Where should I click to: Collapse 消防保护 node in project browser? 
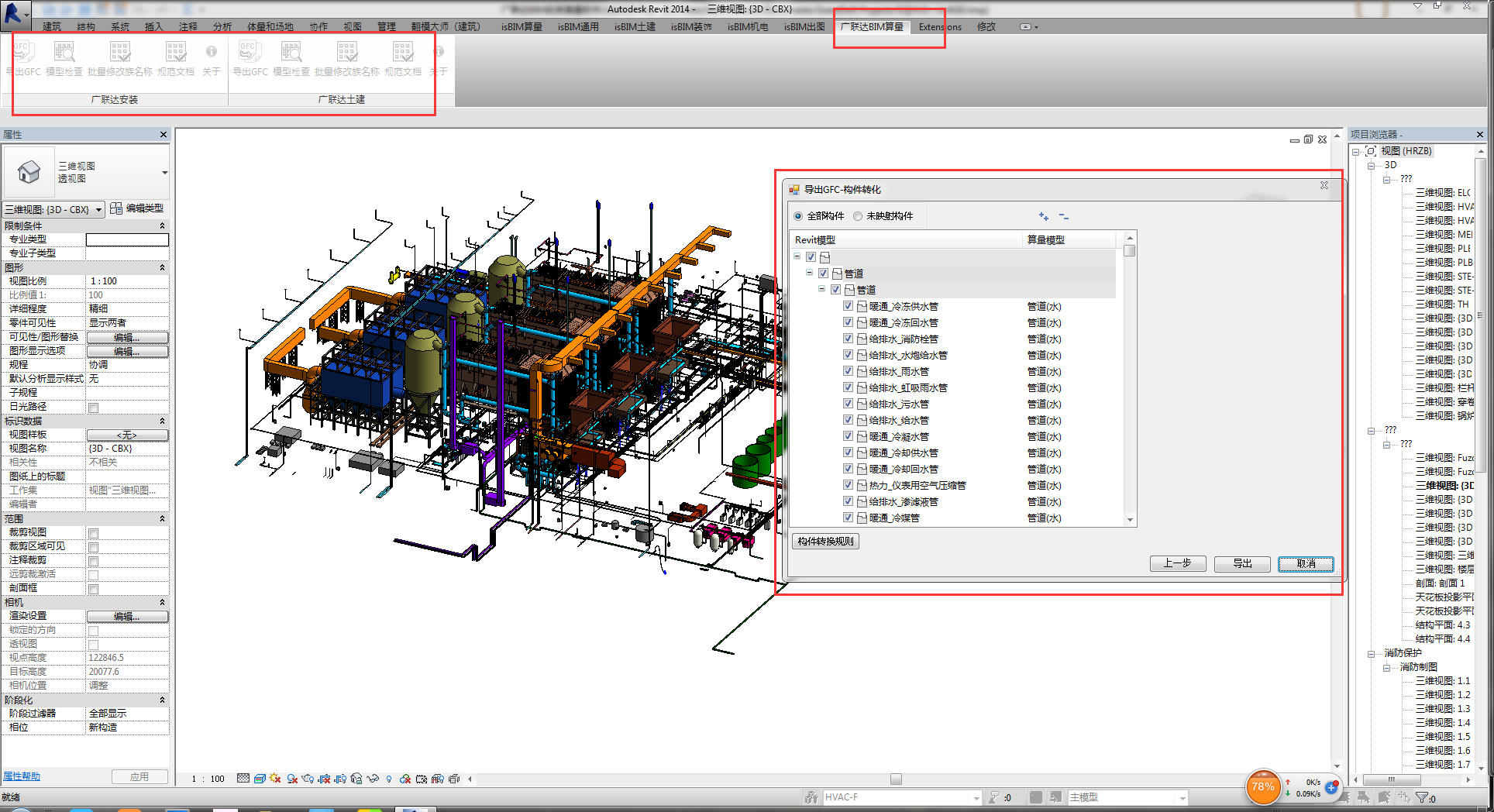pos(1371,654)
